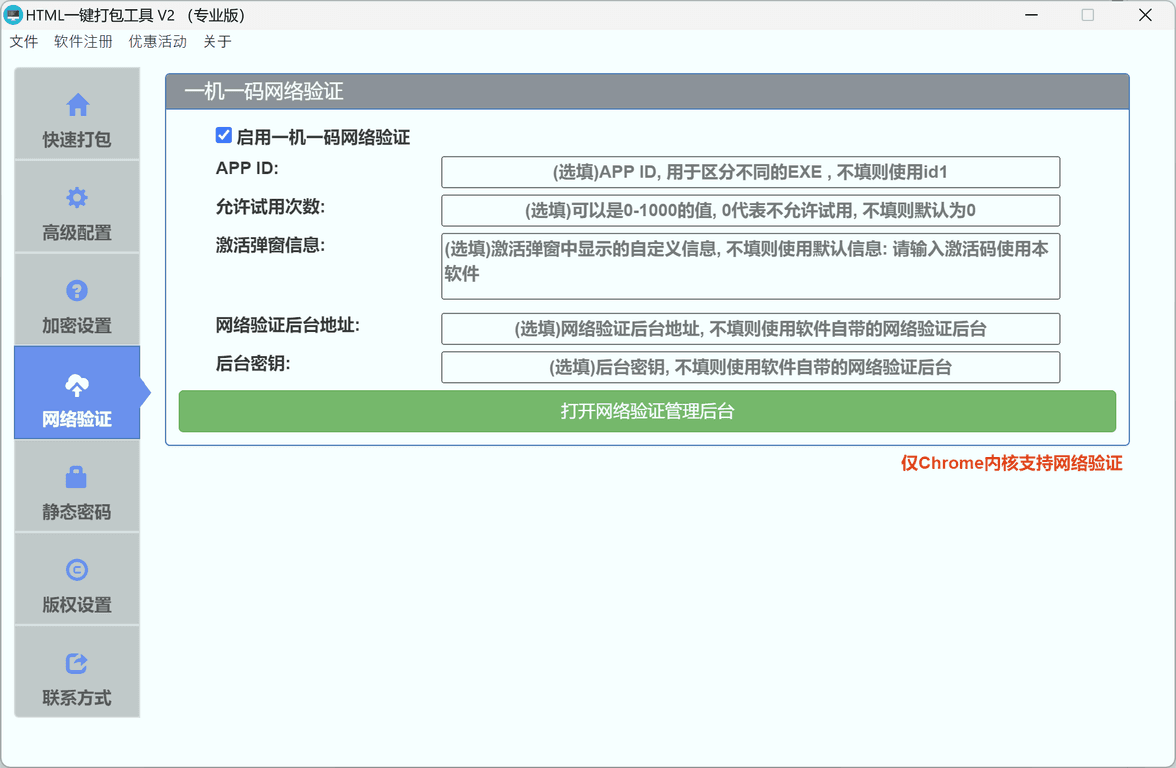This screenshot has width=1176, height=768.
Task: Open the 文件 menu
Action: point(23,42)
